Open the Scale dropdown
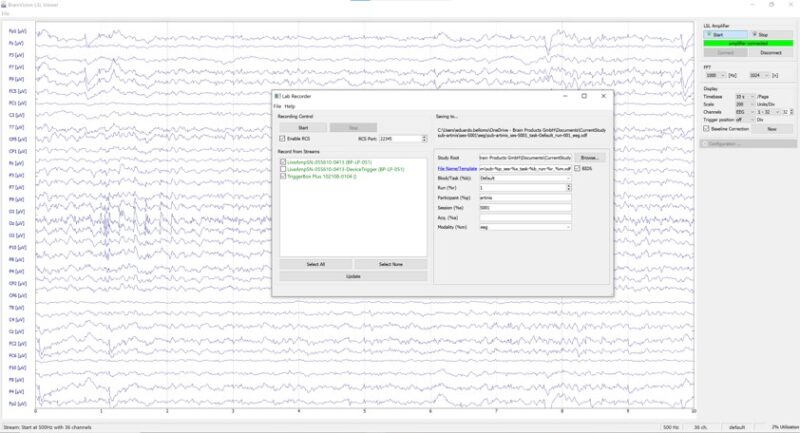Screen dimensions: 800x433 [x=745, y=105]
